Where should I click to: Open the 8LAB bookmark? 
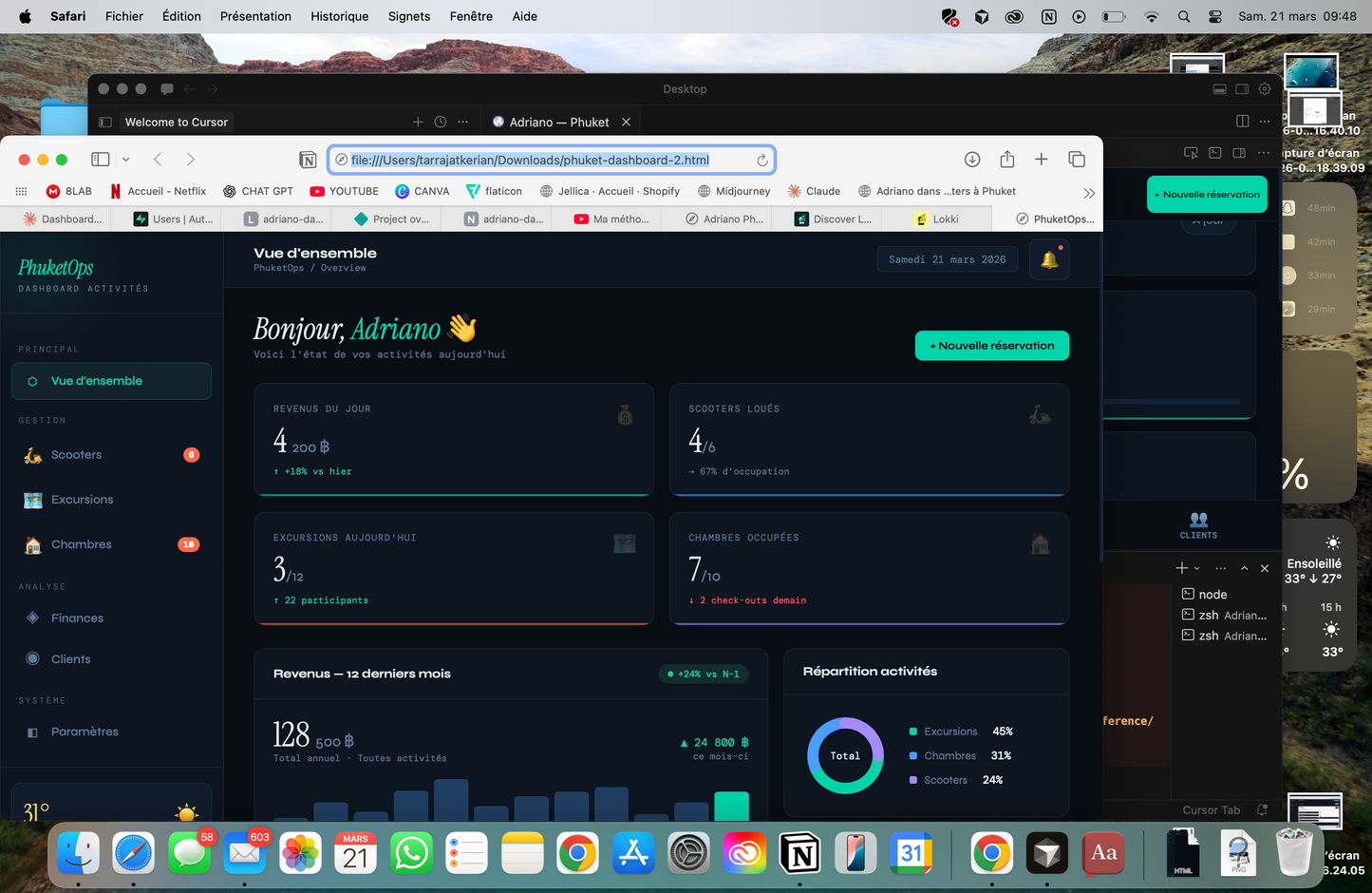click(x=69, y=191)
